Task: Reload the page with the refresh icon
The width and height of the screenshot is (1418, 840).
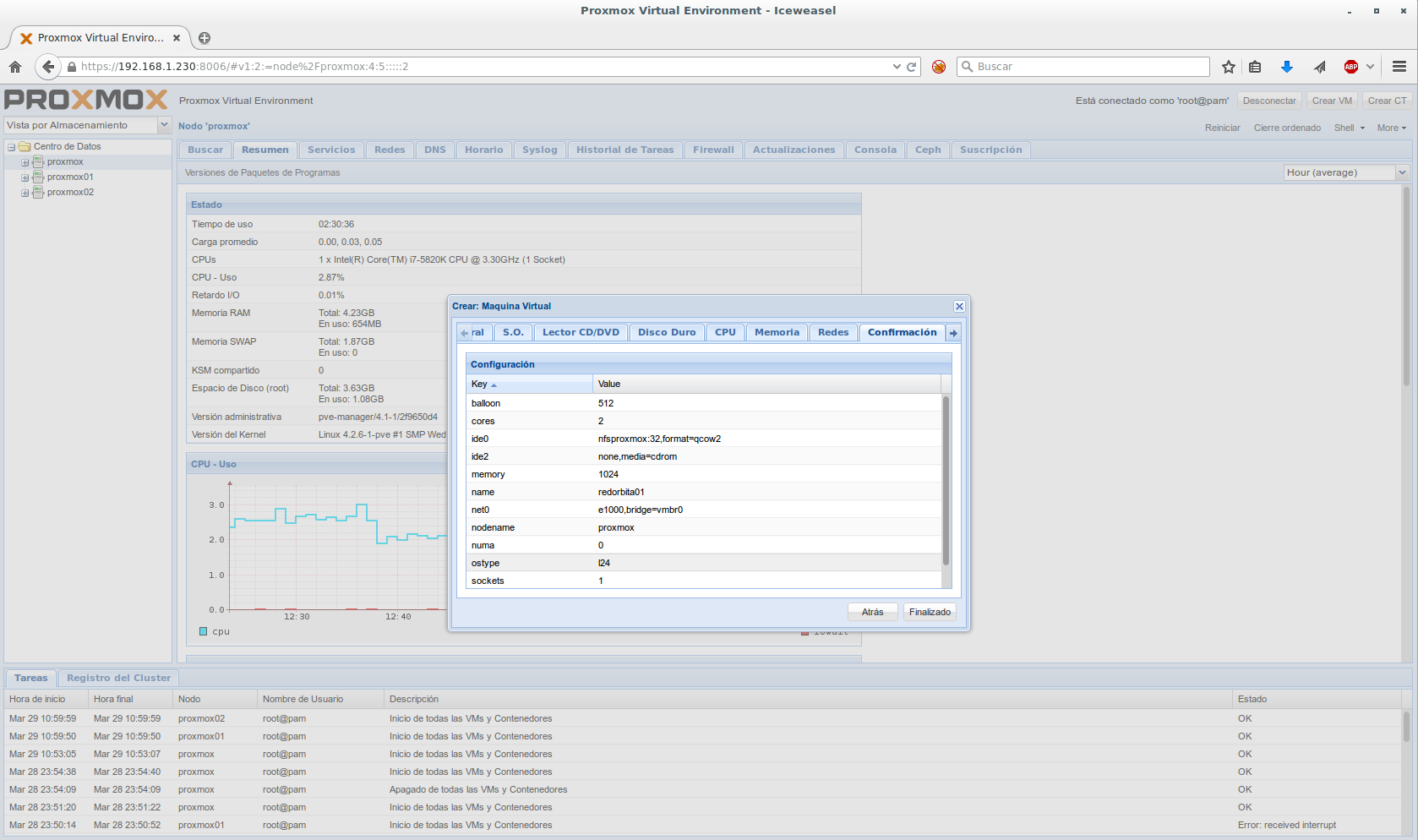Action: coord(912,67)
